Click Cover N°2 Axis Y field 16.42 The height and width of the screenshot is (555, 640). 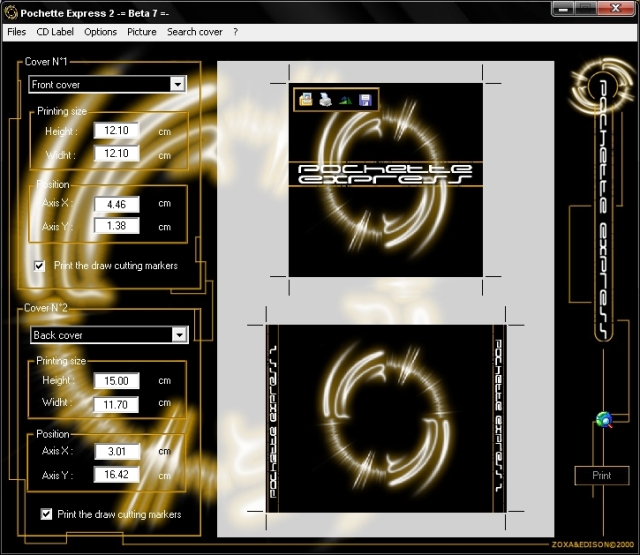point(117,475)
